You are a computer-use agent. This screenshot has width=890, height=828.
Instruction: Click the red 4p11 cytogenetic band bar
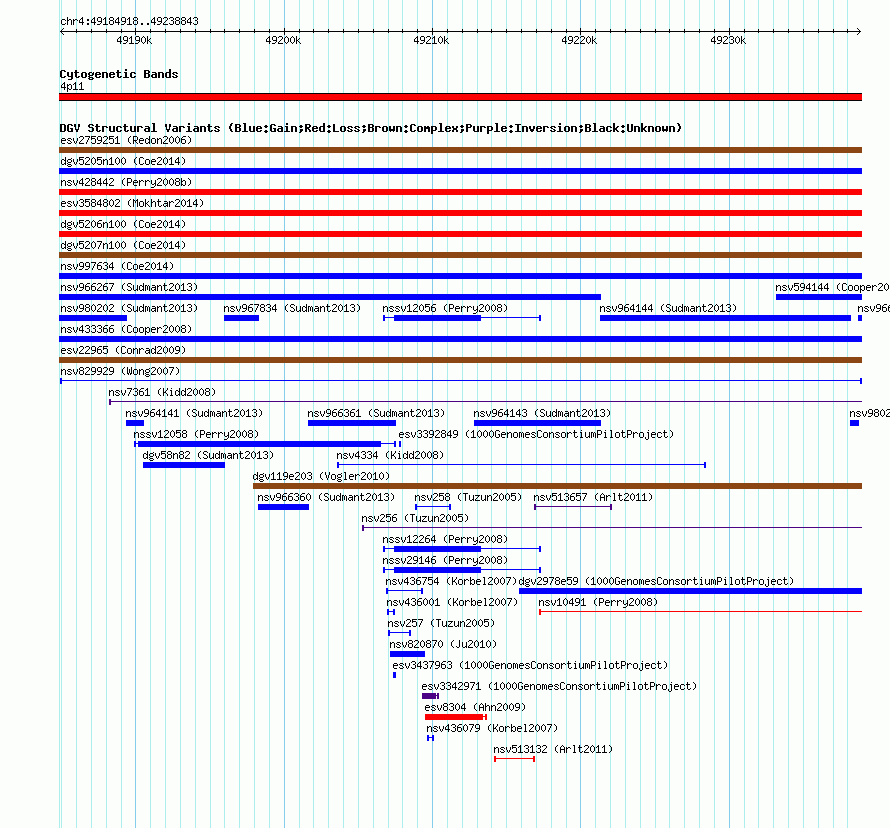click(x=460, y=97)
